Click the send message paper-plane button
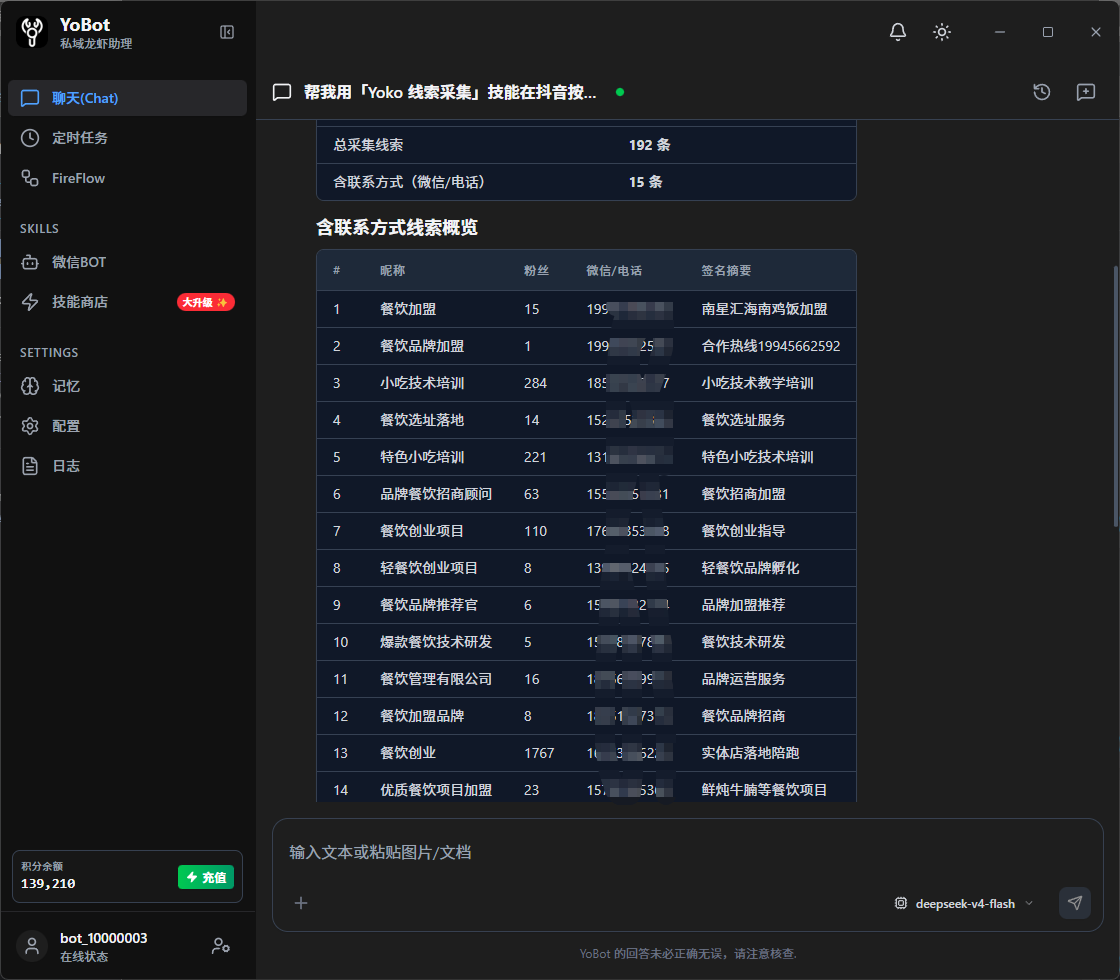Screen dimensions: 1120x980 click(x=1075, y=904)
